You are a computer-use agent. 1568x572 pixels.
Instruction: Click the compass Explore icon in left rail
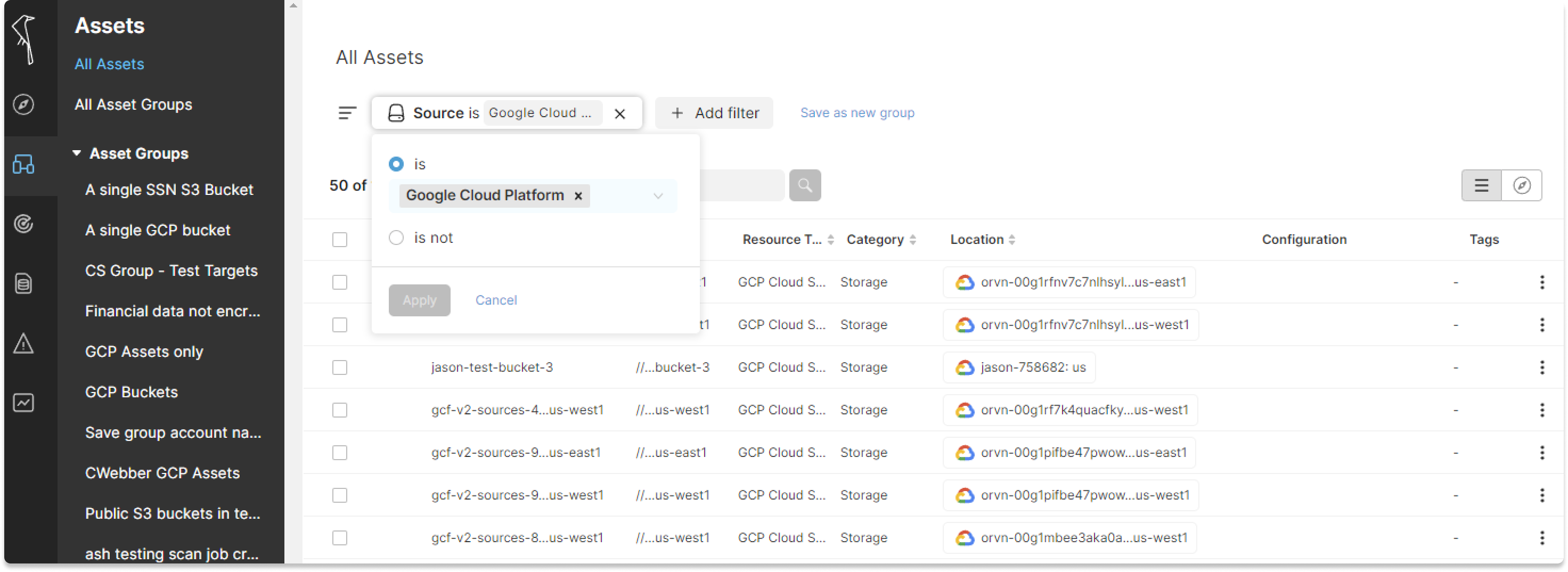point(24,104)
